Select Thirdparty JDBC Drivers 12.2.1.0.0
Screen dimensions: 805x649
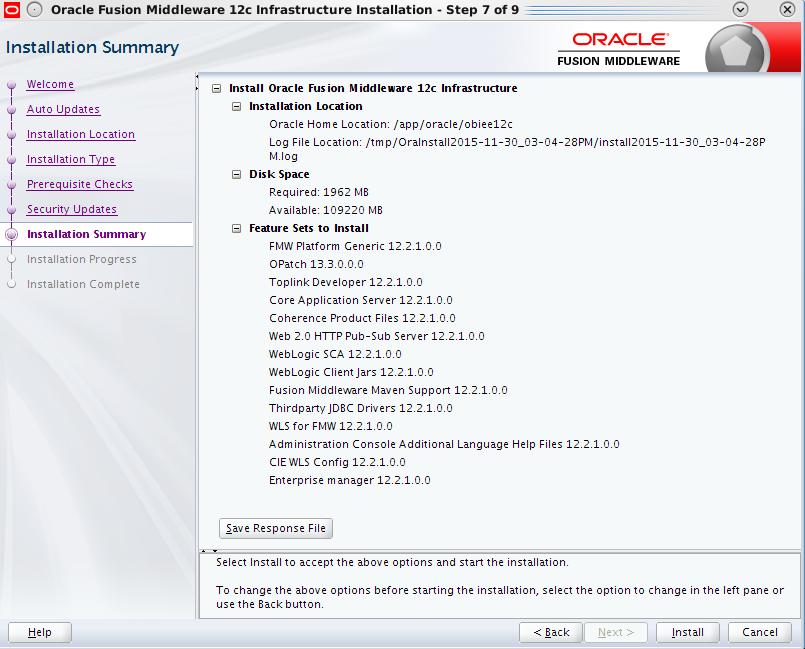(360, 408)
